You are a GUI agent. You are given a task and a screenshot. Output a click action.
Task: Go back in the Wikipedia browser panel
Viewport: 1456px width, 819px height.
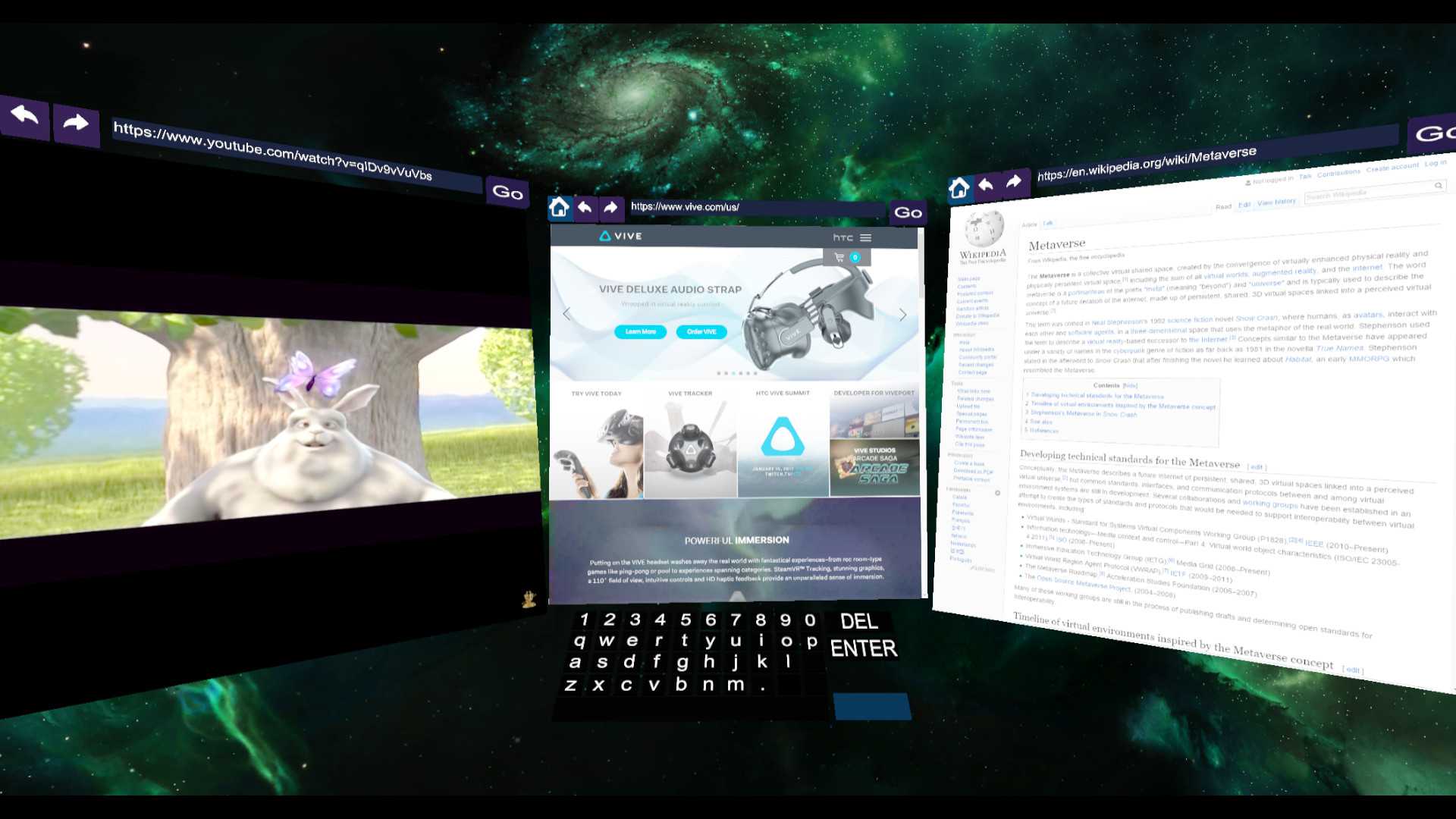click(986, 184)
